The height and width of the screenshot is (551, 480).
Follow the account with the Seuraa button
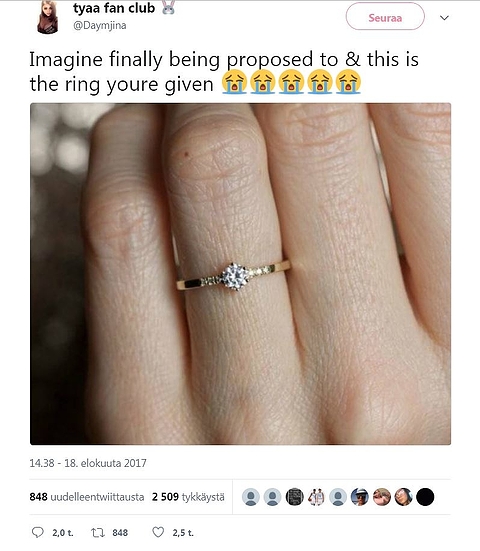pyautogui.click(x=385, y=17)
